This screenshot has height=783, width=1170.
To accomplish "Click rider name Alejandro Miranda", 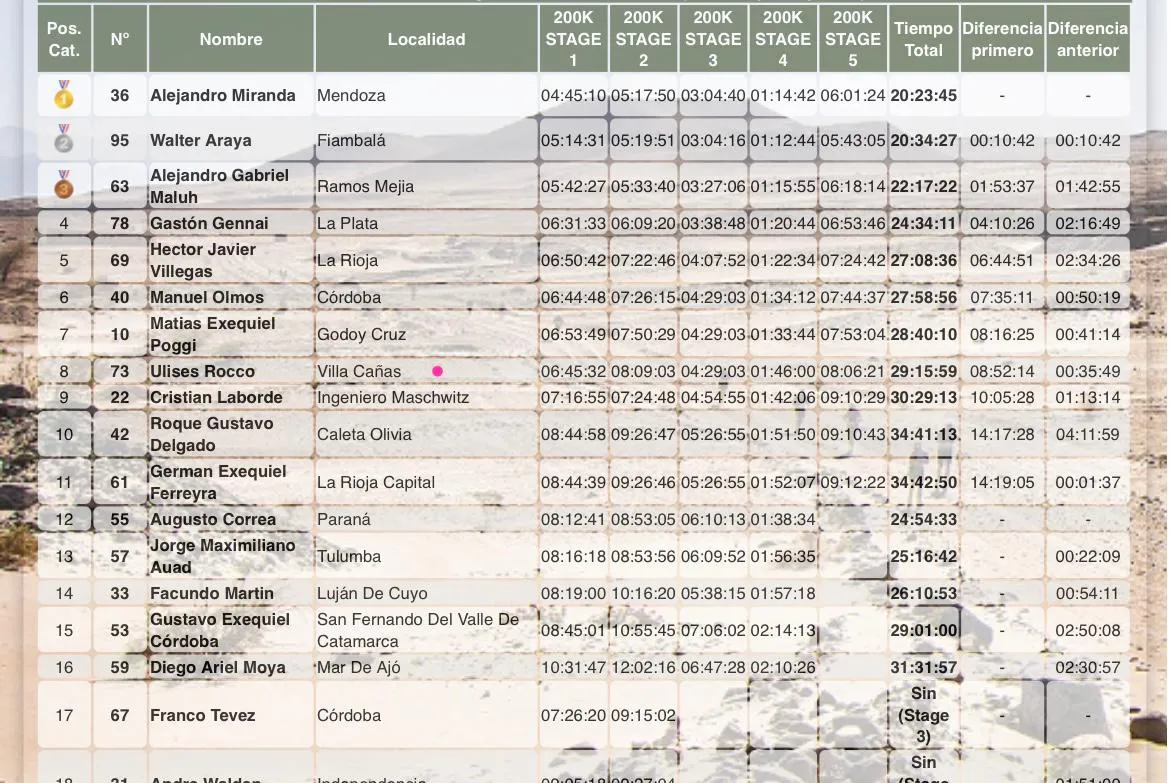I will [223, 96].
